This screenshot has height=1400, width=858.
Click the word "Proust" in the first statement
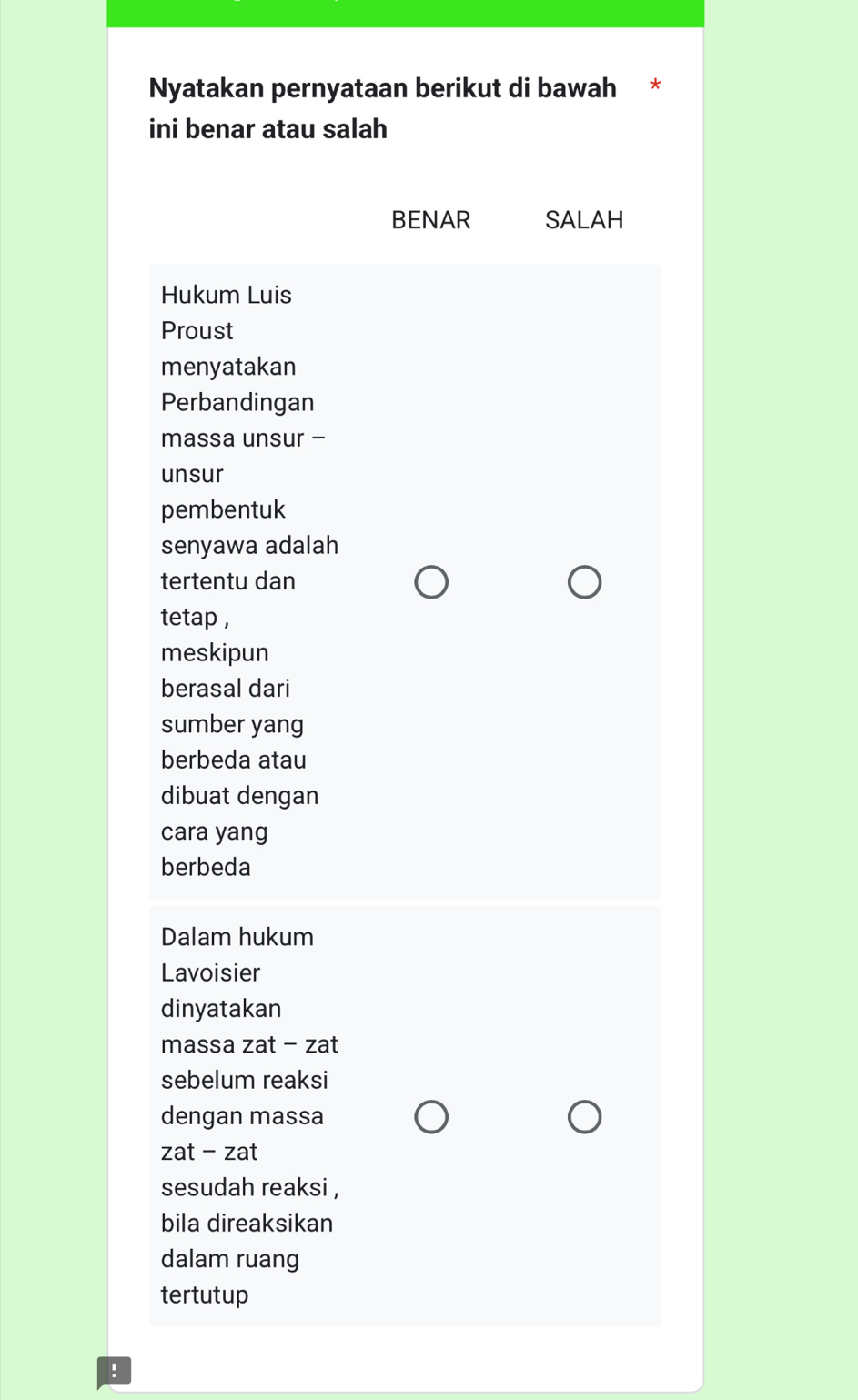coord(197,330)
